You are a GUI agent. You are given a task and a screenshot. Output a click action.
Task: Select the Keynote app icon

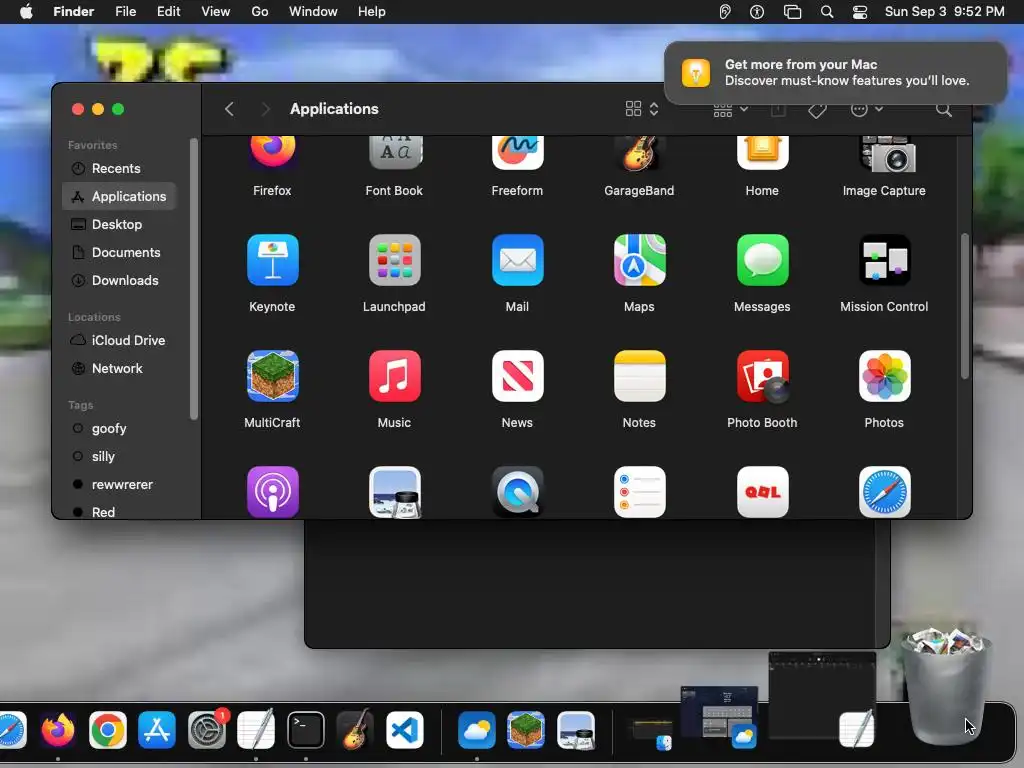272,260
